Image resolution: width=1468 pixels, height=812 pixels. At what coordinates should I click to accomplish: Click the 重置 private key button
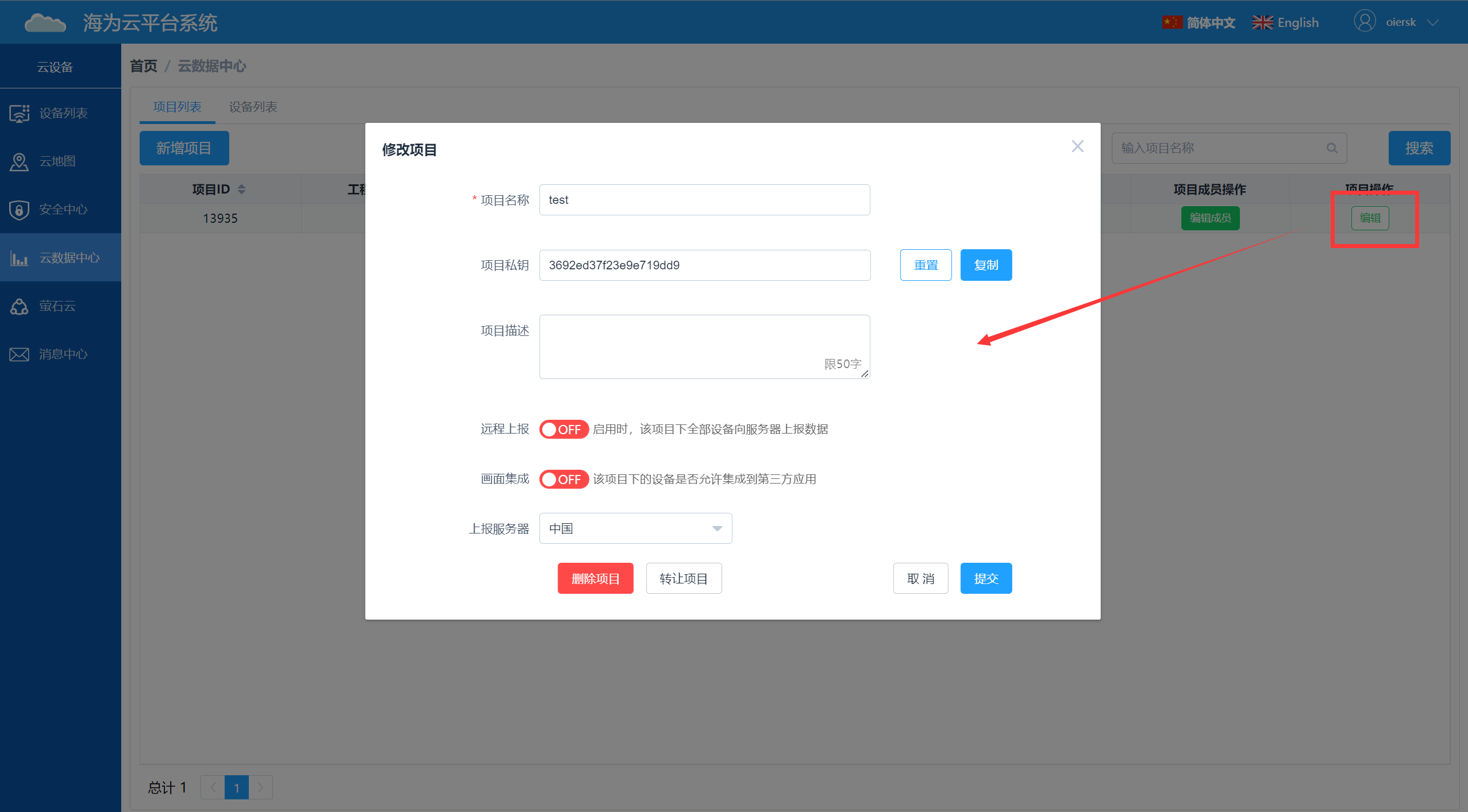coord(926,265)
